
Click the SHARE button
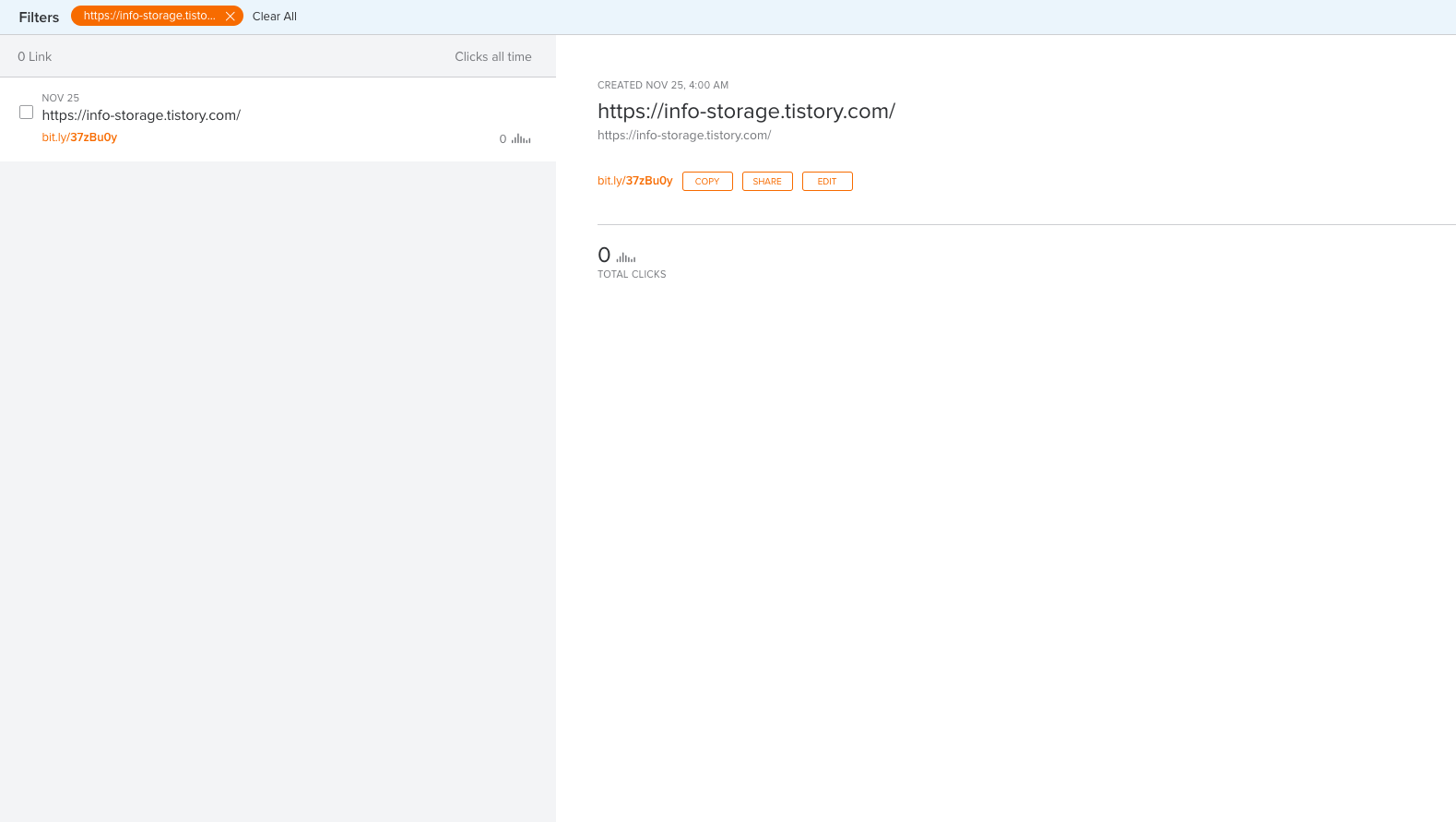point(767,182)
